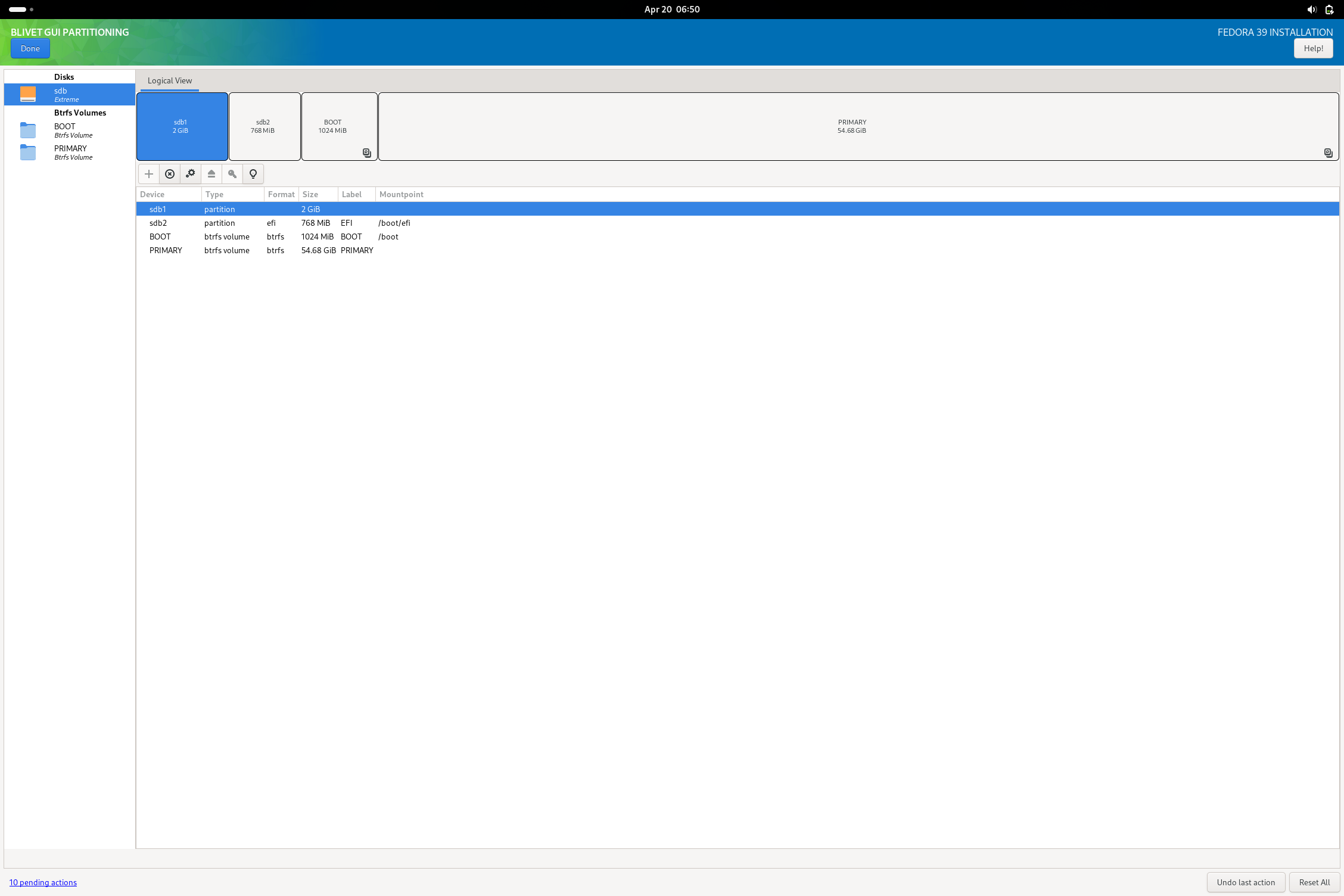1344x896 pixels.
Task: Select the sdb1 partition block in diagram
Action: [x=182, y=126]
